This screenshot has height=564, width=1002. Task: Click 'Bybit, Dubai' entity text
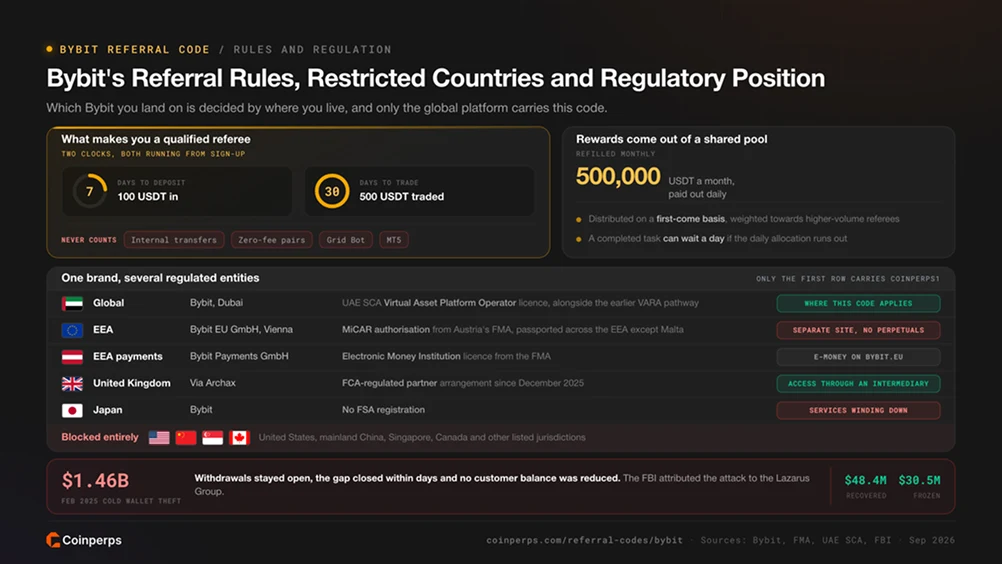(216, 303)
